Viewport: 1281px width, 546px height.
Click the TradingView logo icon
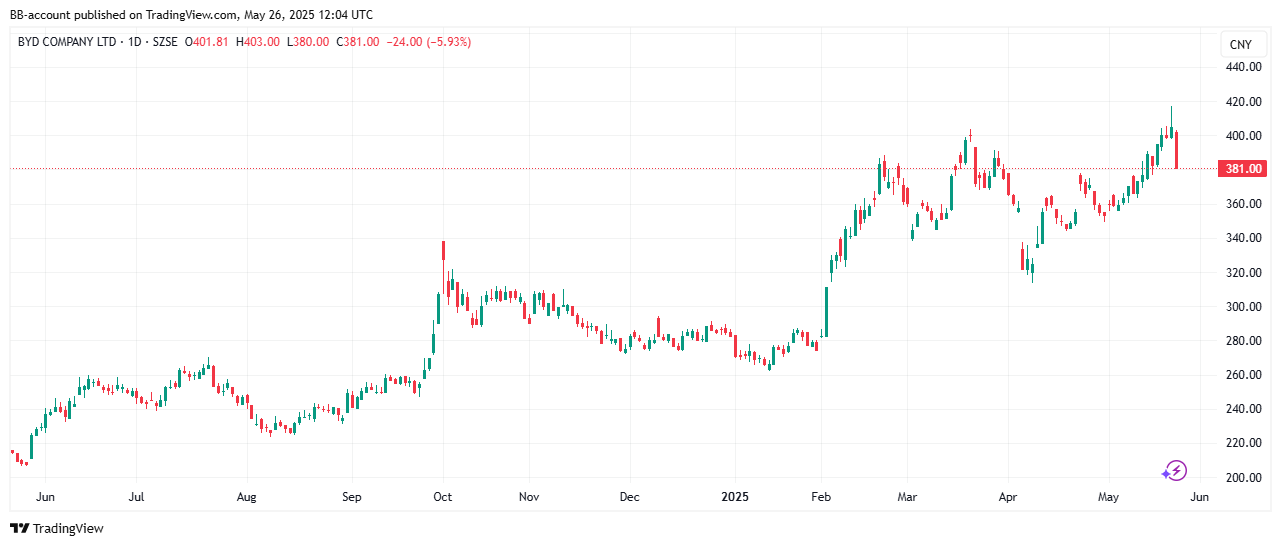coord(19,528)
